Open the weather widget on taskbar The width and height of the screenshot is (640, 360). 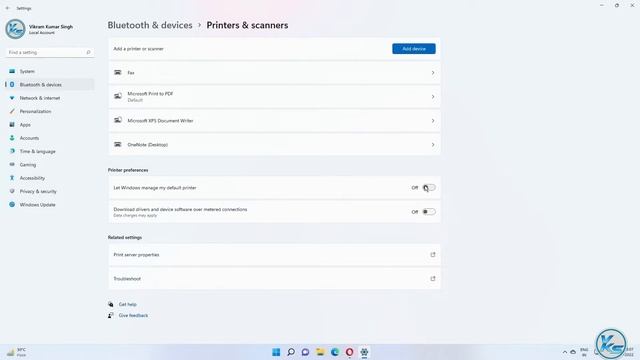coord(16,352)
